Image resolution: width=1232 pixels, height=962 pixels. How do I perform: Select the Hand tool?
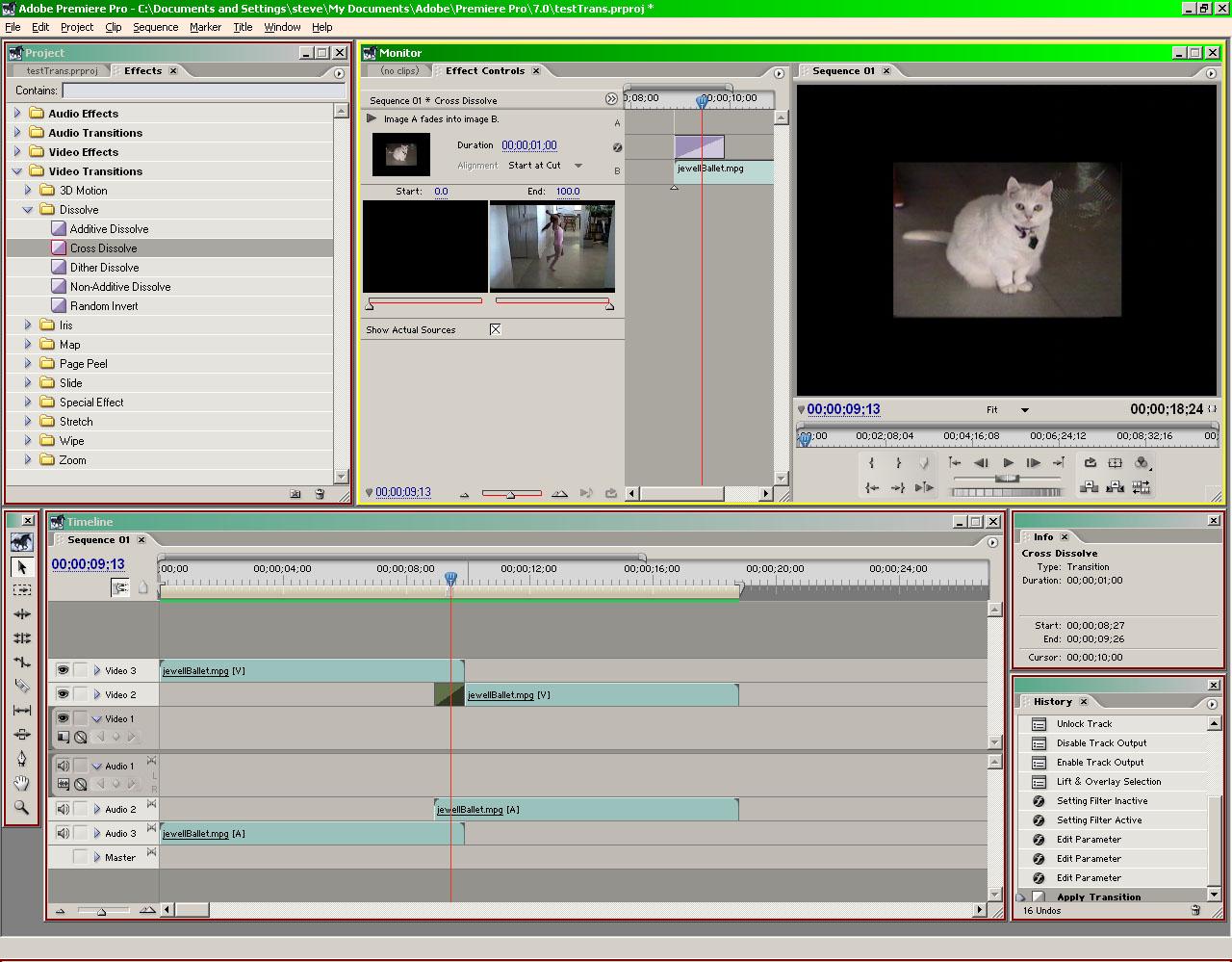pos(21,783)
